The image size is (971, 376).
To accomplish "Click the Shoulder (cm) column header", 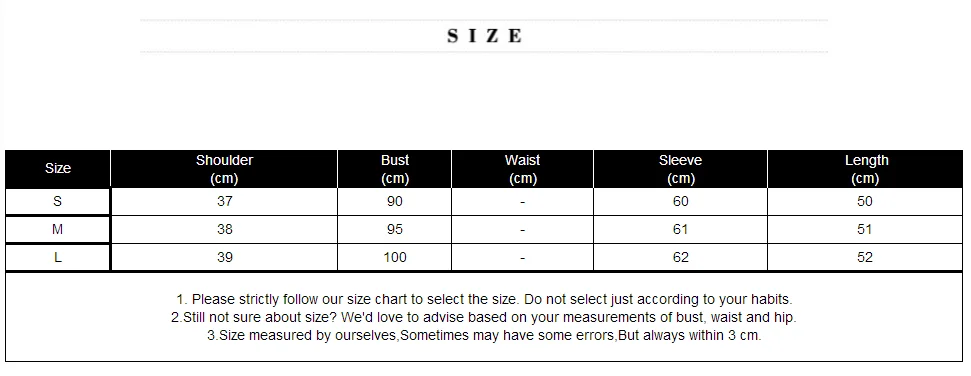I will (x=224, y=169).
